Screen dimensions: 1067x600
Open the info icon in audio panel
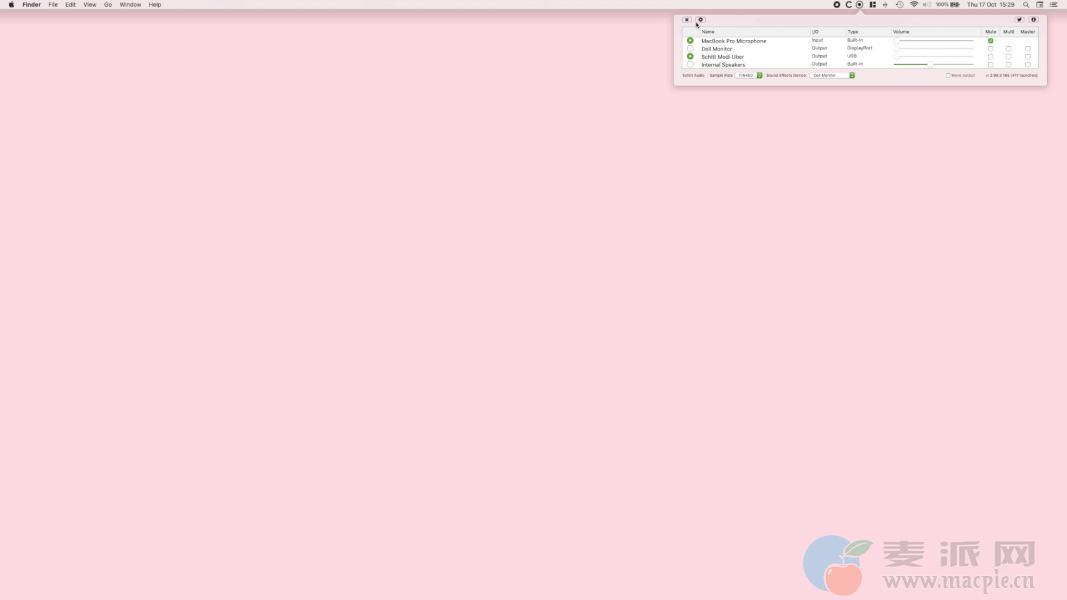click(x=1033, y=20)
